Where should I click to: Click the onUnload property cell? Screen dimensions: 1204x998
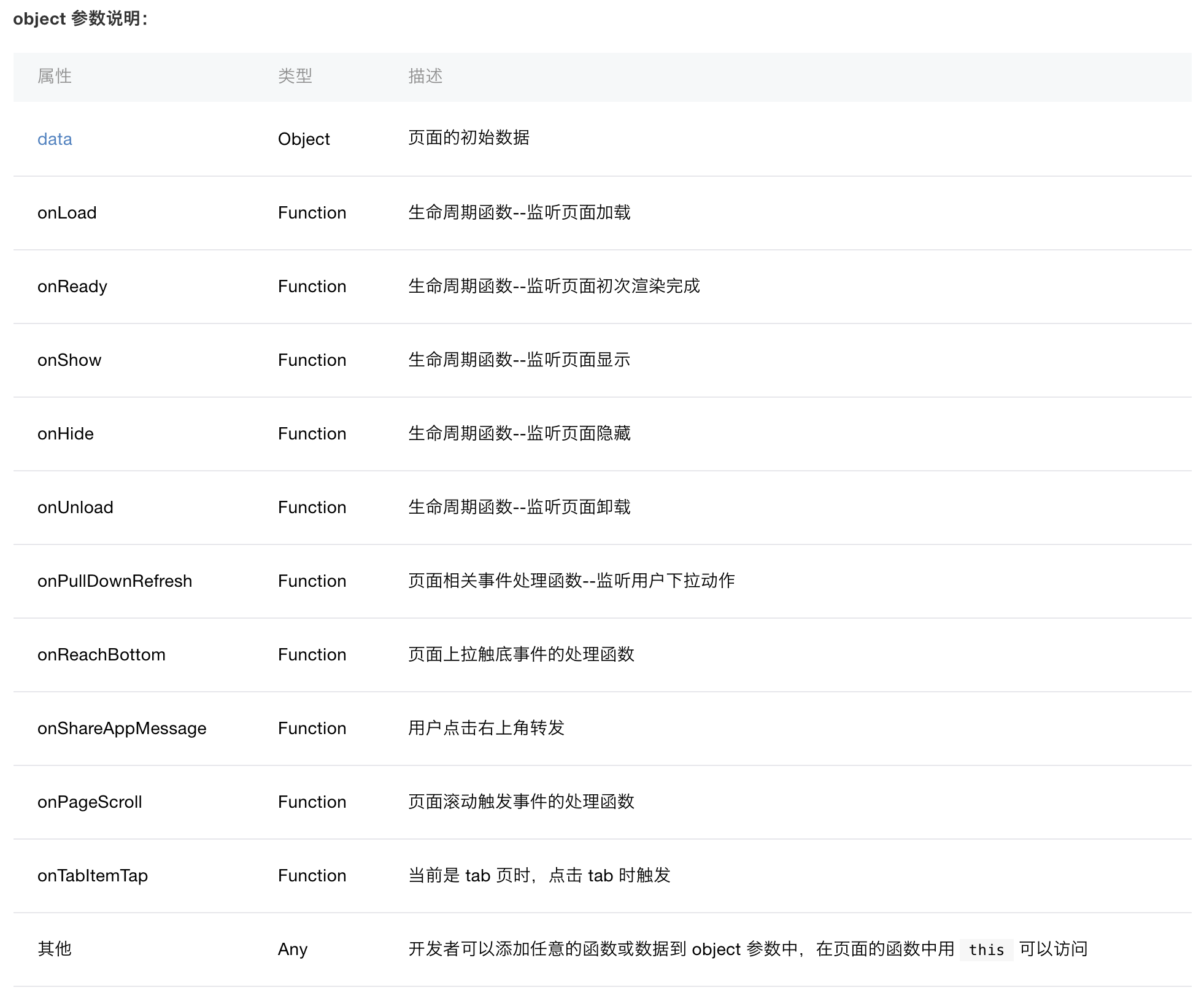(x=75, y=508)
